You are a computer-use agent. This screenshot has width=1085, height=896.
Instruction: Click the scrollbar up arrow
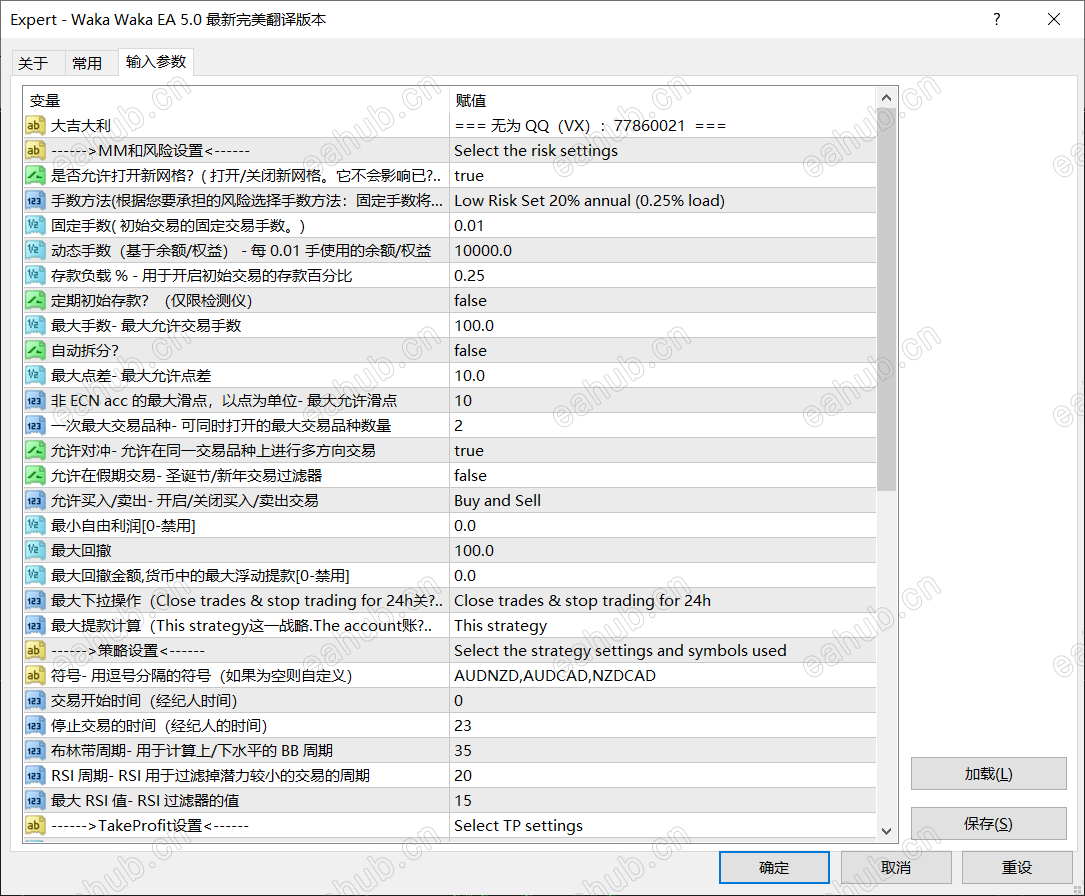(886, 98)
